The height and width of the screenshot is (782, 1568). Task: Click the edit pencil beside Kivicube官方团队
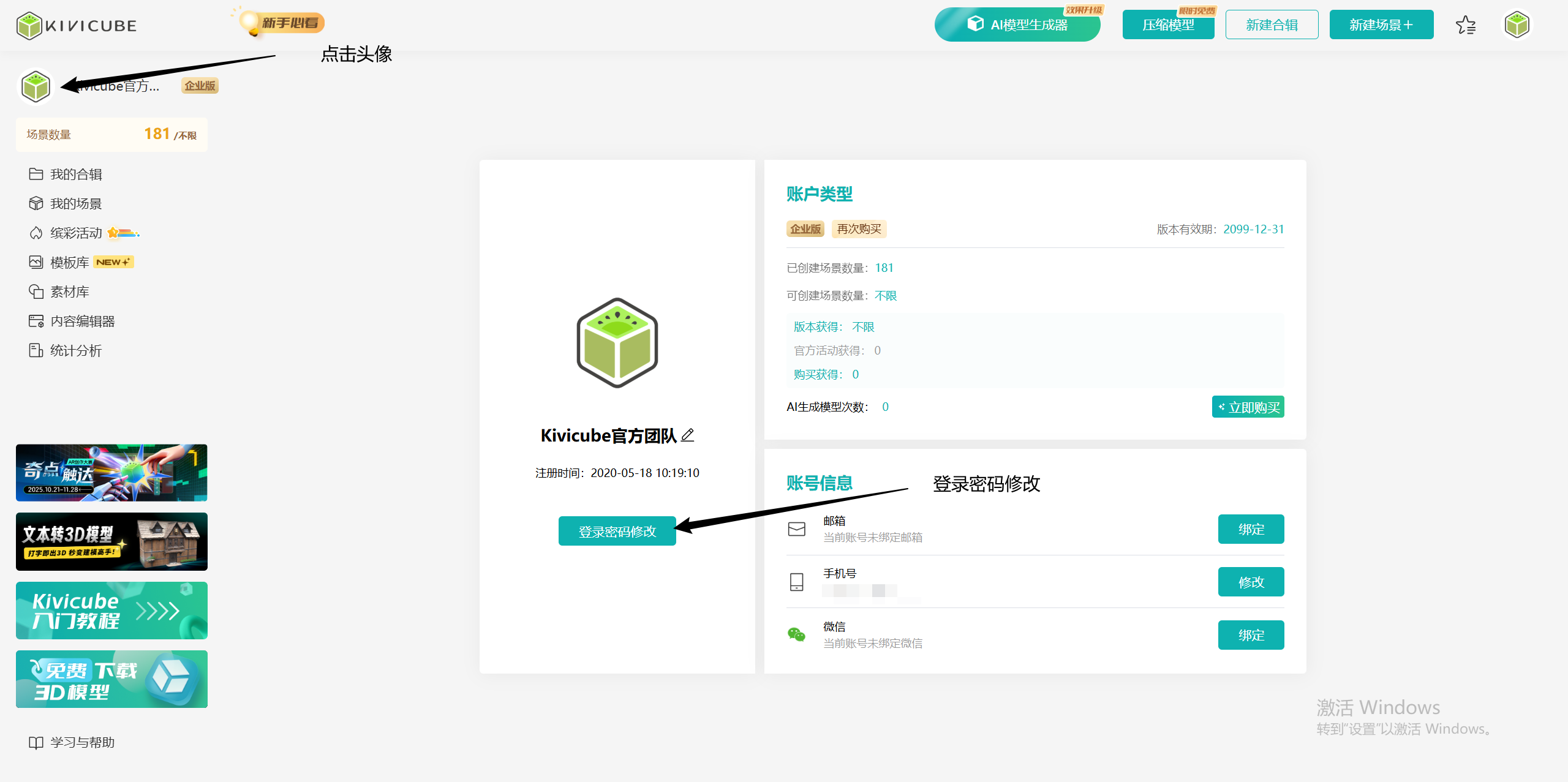[x=688, y=435]
